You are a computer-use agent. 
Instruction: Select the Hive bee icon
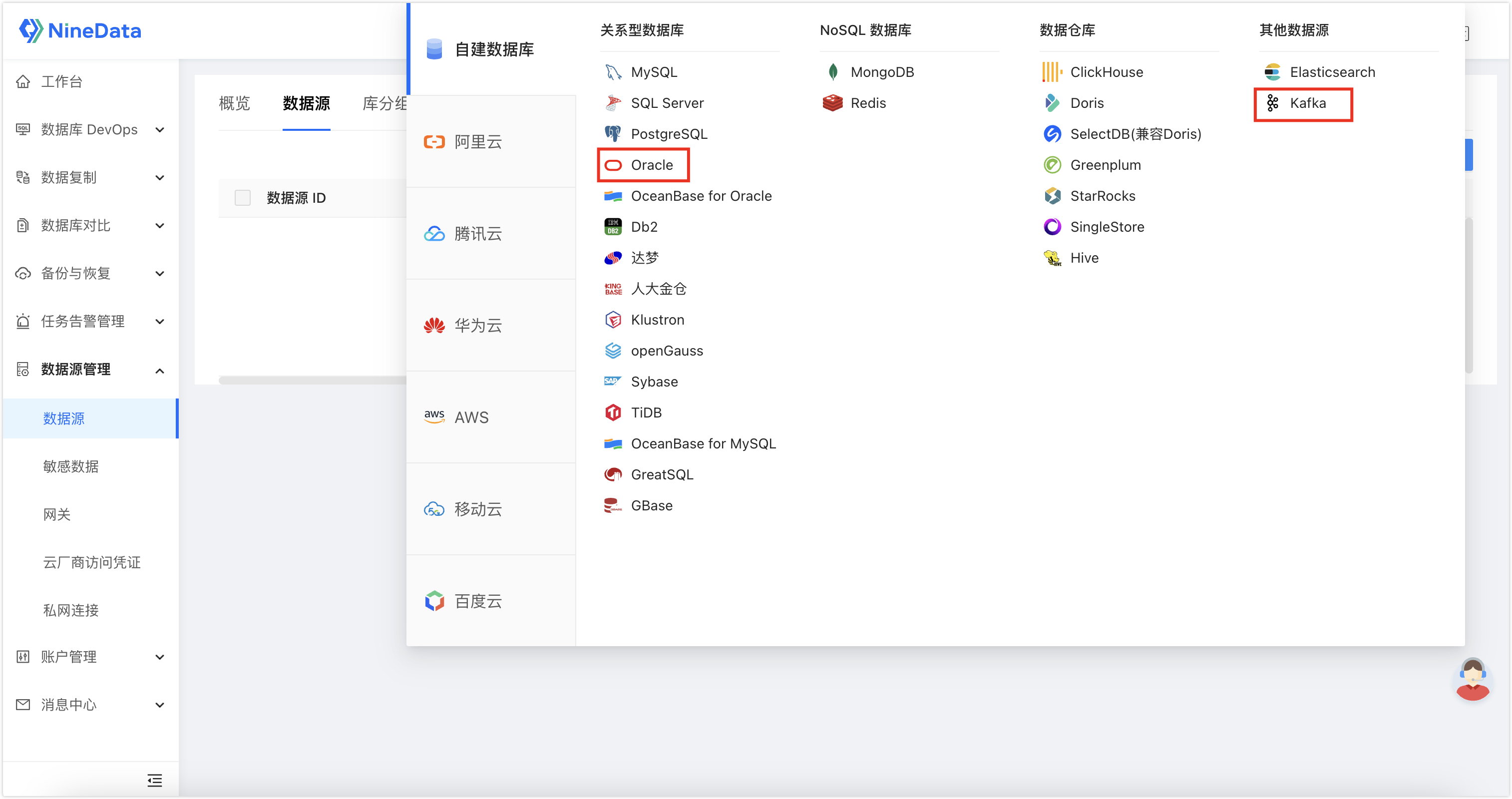point(1052,258)
